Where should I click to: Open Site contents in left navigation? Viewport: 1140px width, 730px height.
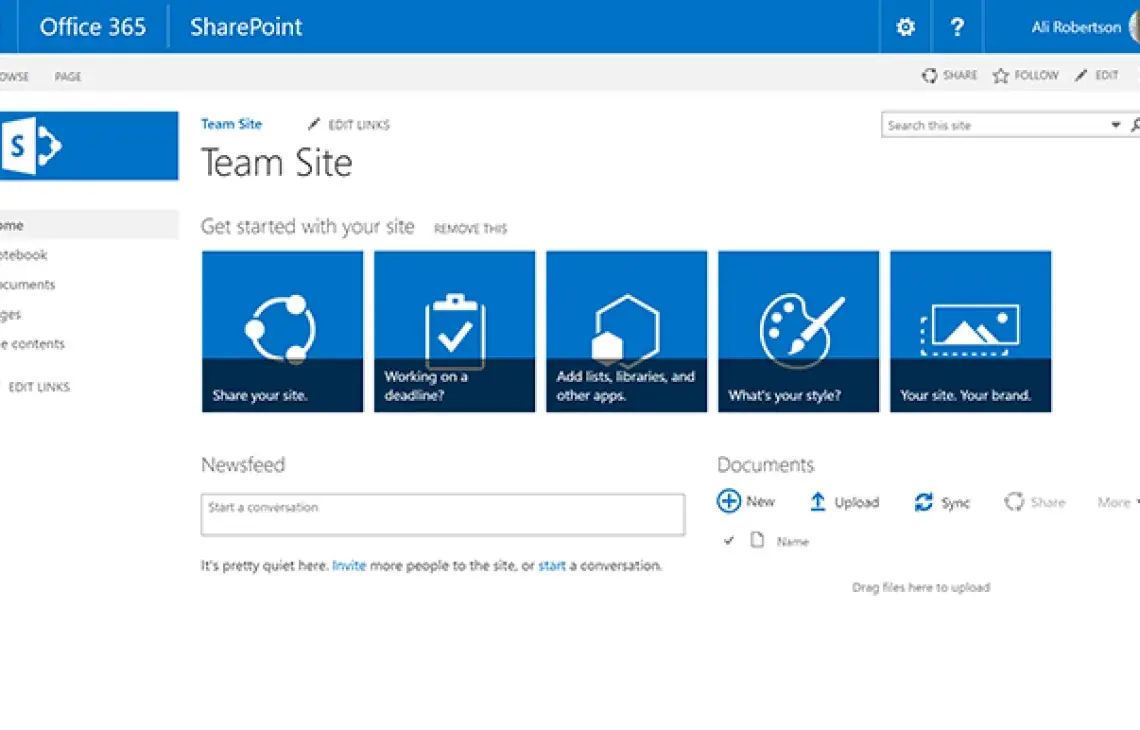pos(33,343)
